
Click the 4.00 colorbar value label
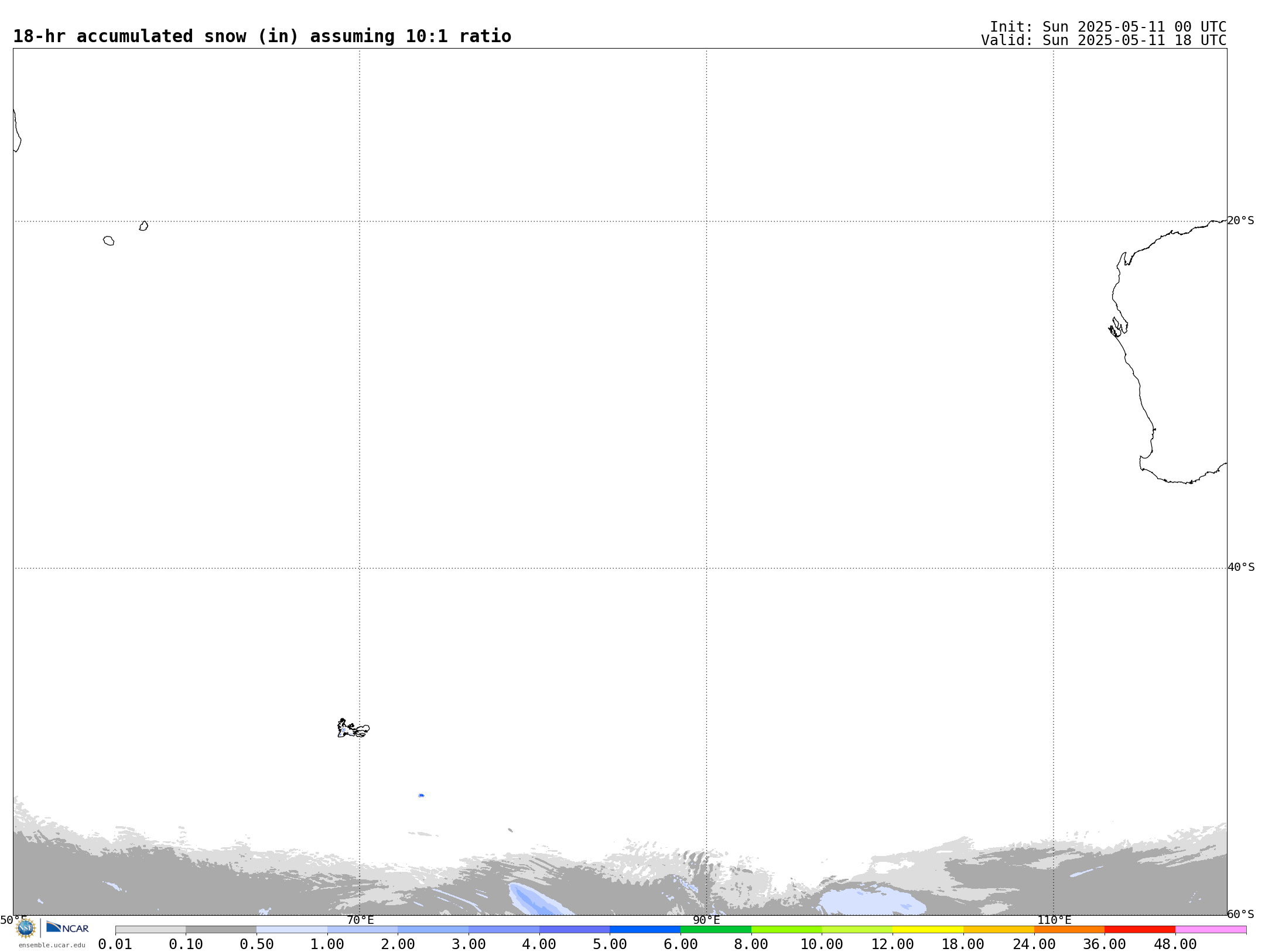pyautogui.click(x=539, y=944)
